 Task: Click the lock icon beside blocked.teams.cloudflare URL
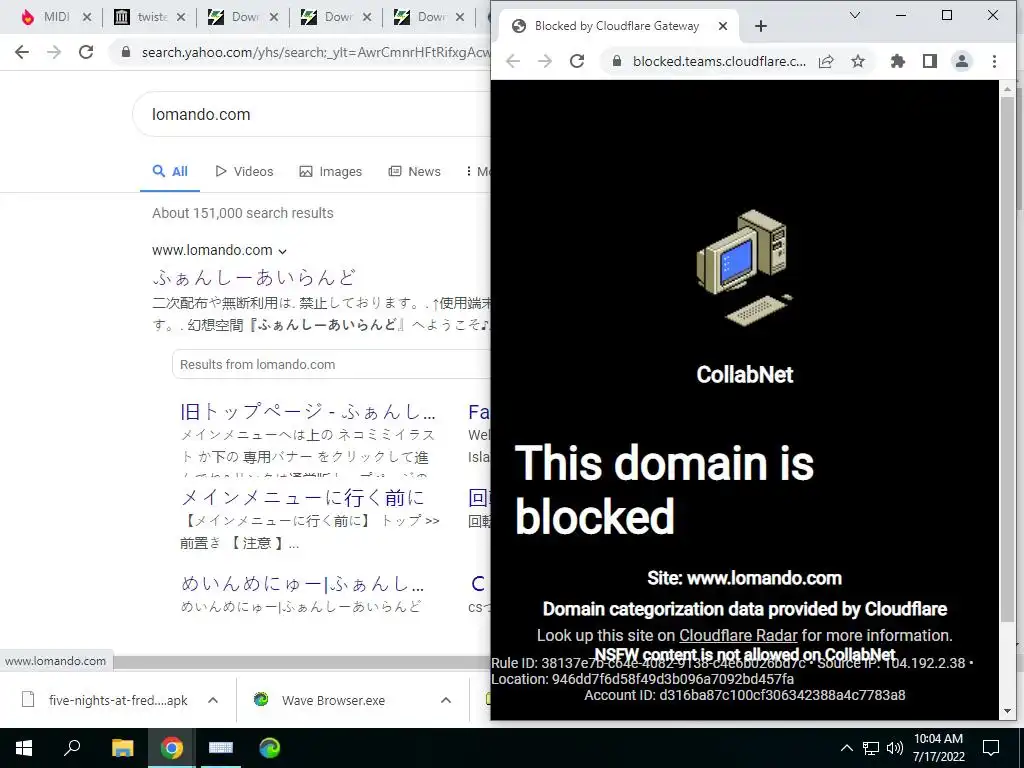click(x=616, y=61)
